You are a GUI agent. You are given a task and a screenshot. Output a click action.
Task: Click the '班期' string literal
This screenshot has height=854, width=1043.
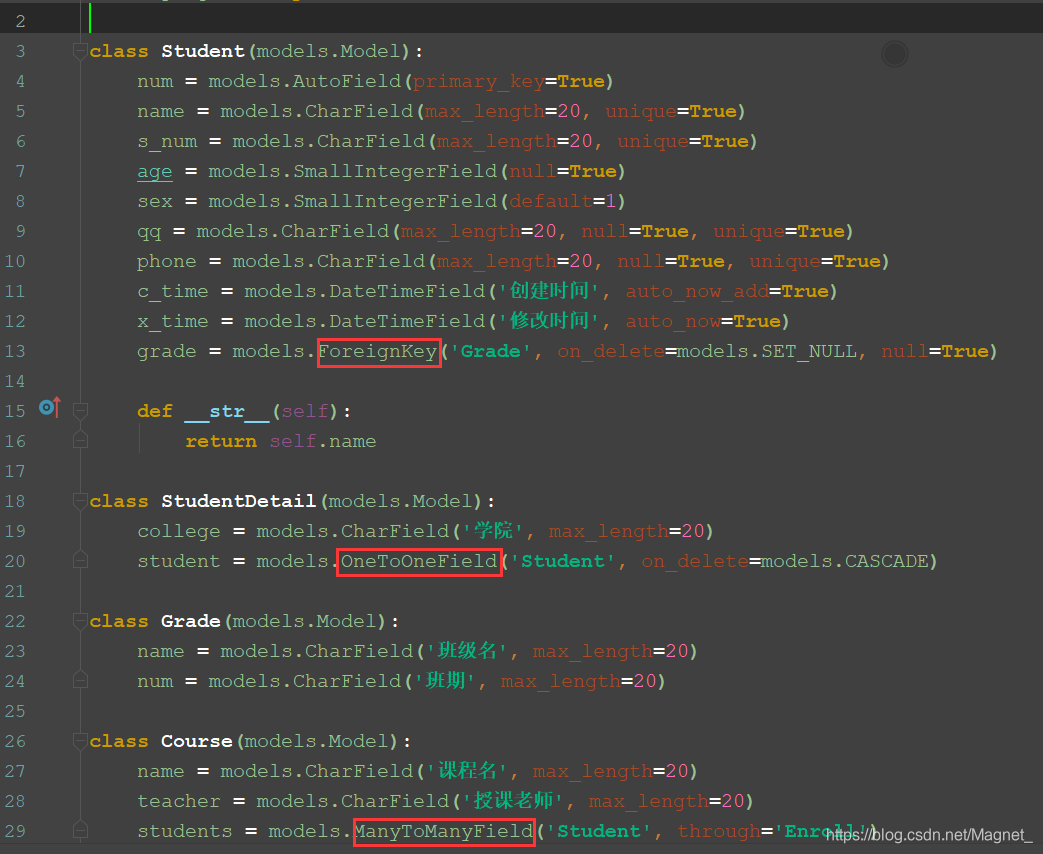click(x=444, y=680)
